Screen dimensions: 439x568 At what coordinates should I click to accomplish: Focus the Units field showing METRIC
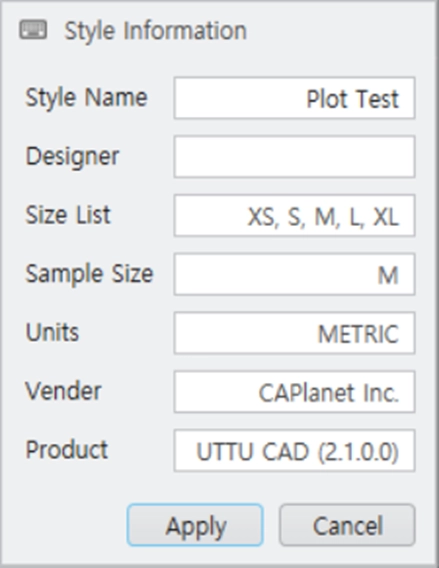click(294, 333)
